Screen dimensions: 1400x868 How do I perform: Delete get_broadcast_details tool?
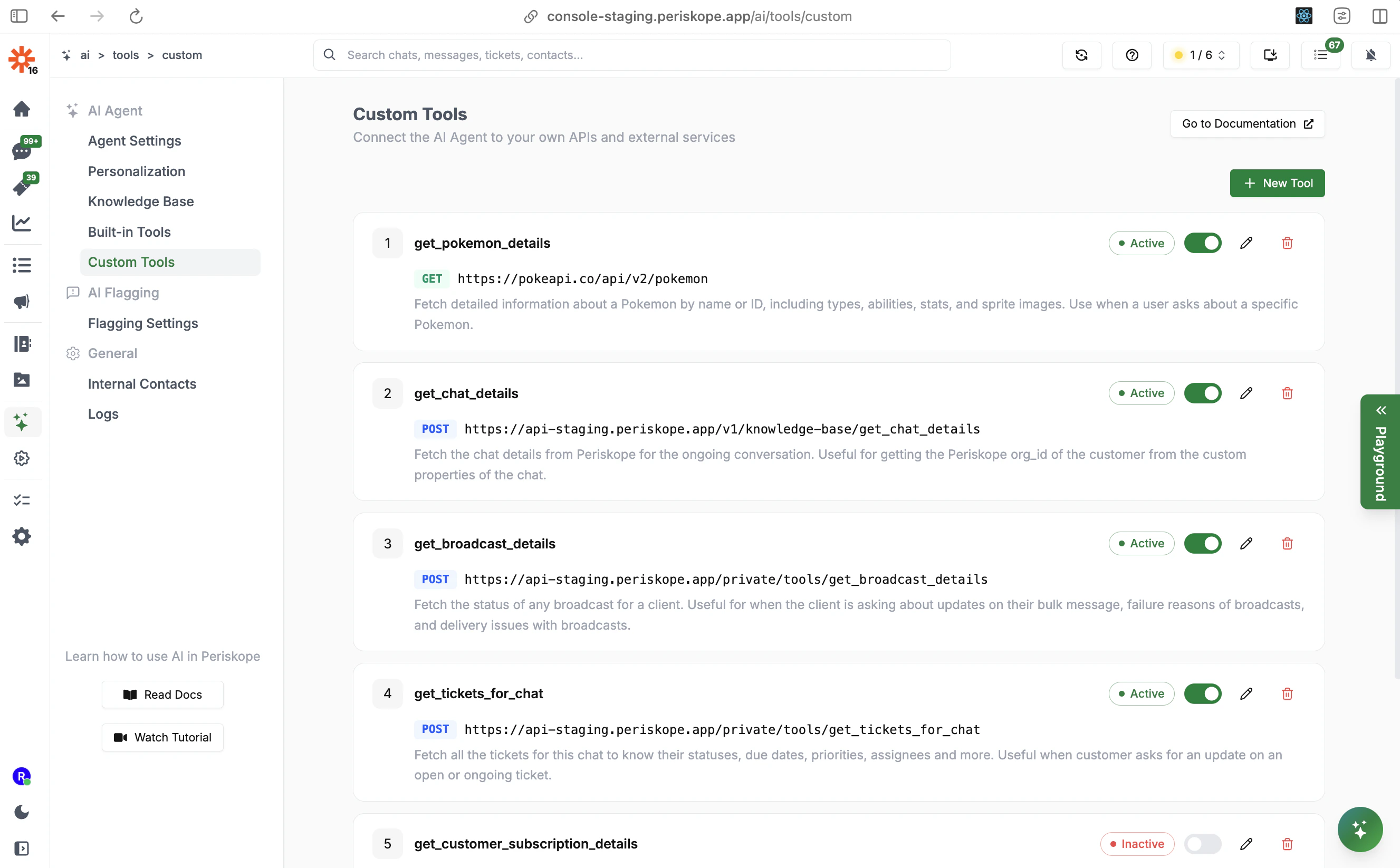point(1288,544)
